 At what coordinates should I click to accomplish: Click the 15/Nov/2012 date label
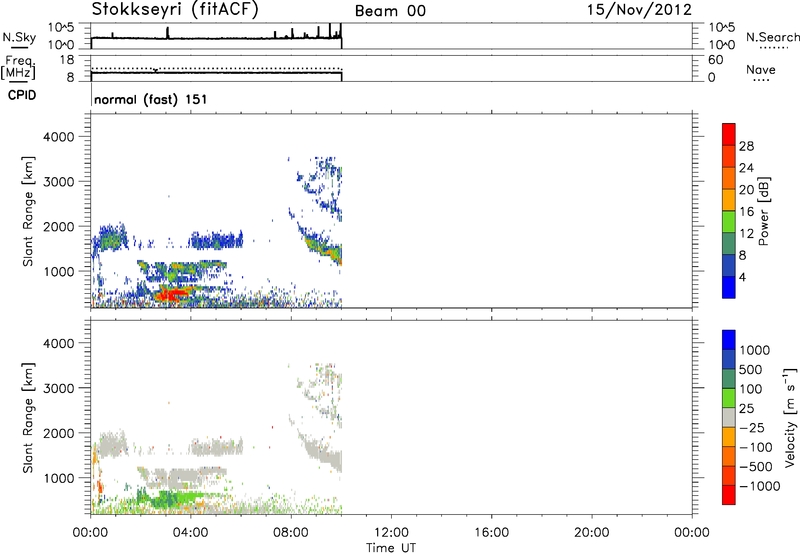click(x=639, y=10)
